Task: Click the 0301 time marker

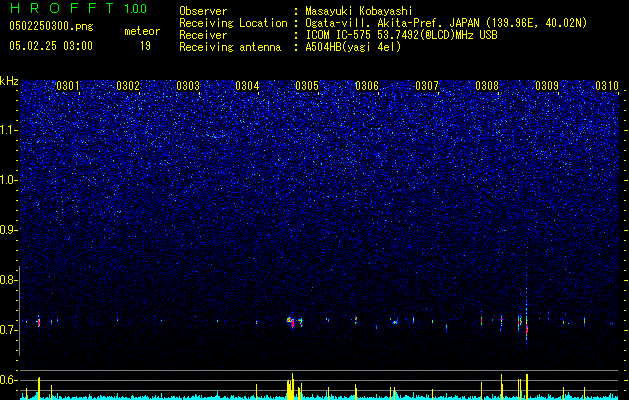Action: pyautogui.click(x=68, y=86)
